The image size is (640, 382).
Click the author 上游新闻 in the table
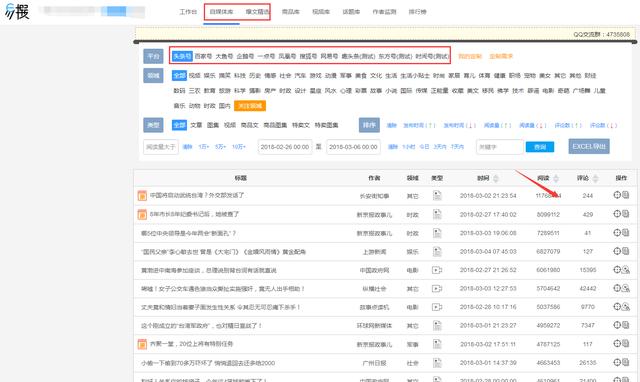[374, 252]
